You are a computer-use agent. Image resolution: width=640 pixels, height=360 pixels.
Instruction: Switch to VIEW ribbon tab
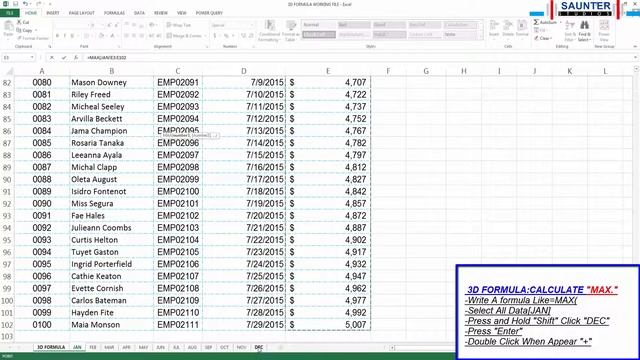point(182,13)
